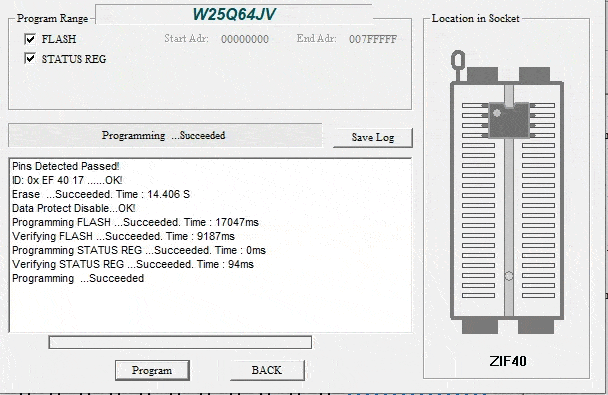Image resolution: width=608 pixels, height=395 pixels.
Task: Click the End Adr label
Action: (316, 38)
